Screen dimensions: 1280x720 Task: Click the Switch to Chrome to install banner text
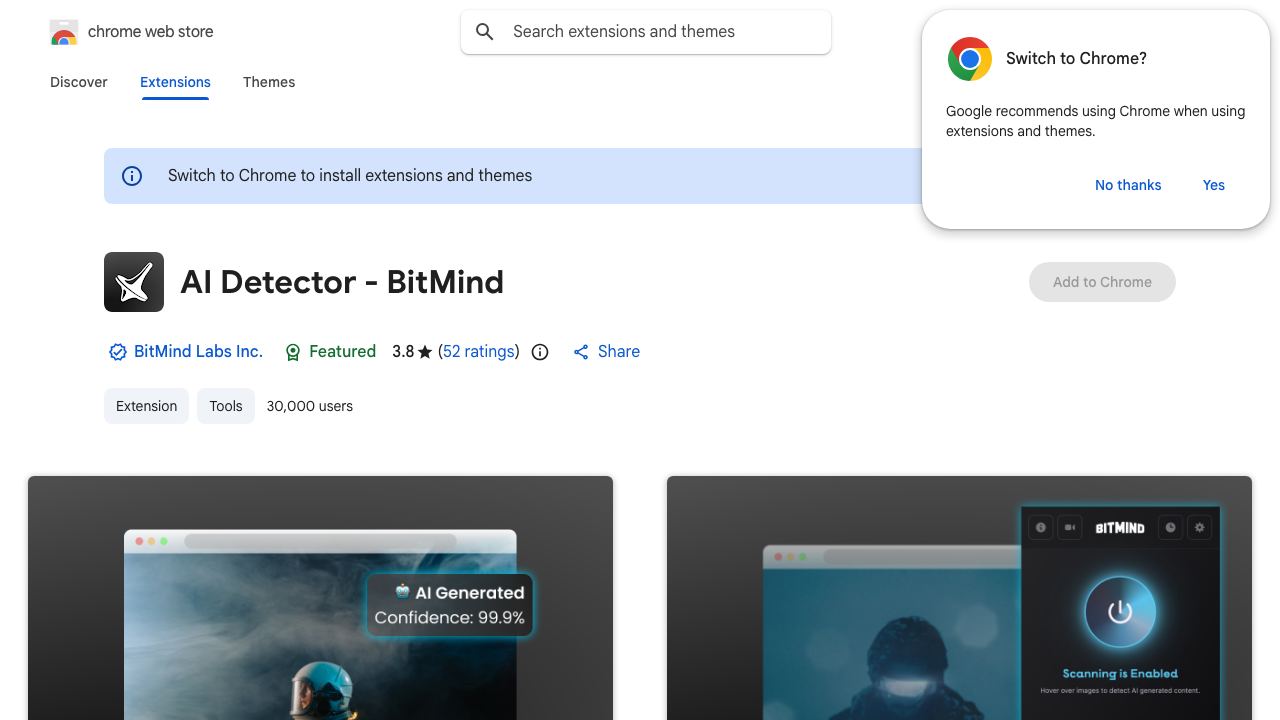pos(350,176)
